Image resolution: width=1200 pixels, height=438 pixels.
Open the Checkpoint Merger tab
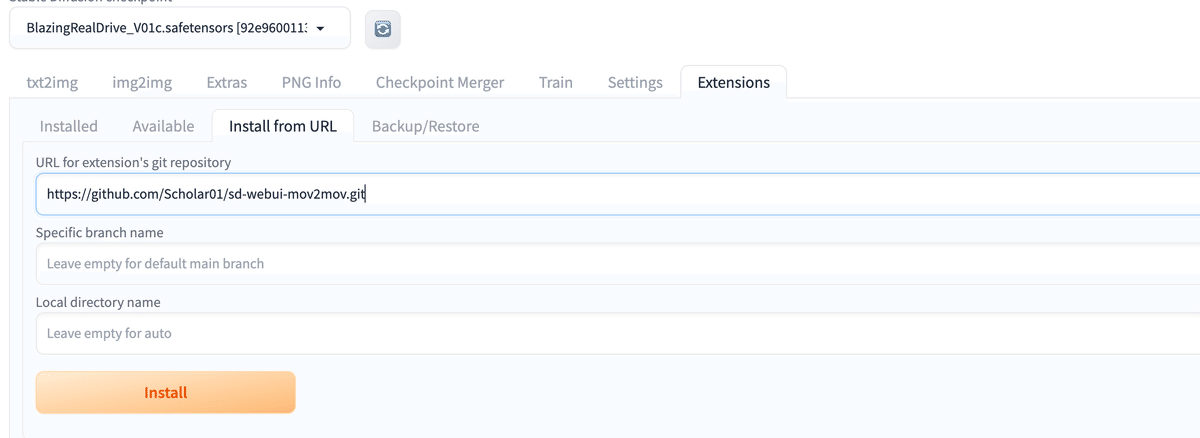tap(440, 82)
